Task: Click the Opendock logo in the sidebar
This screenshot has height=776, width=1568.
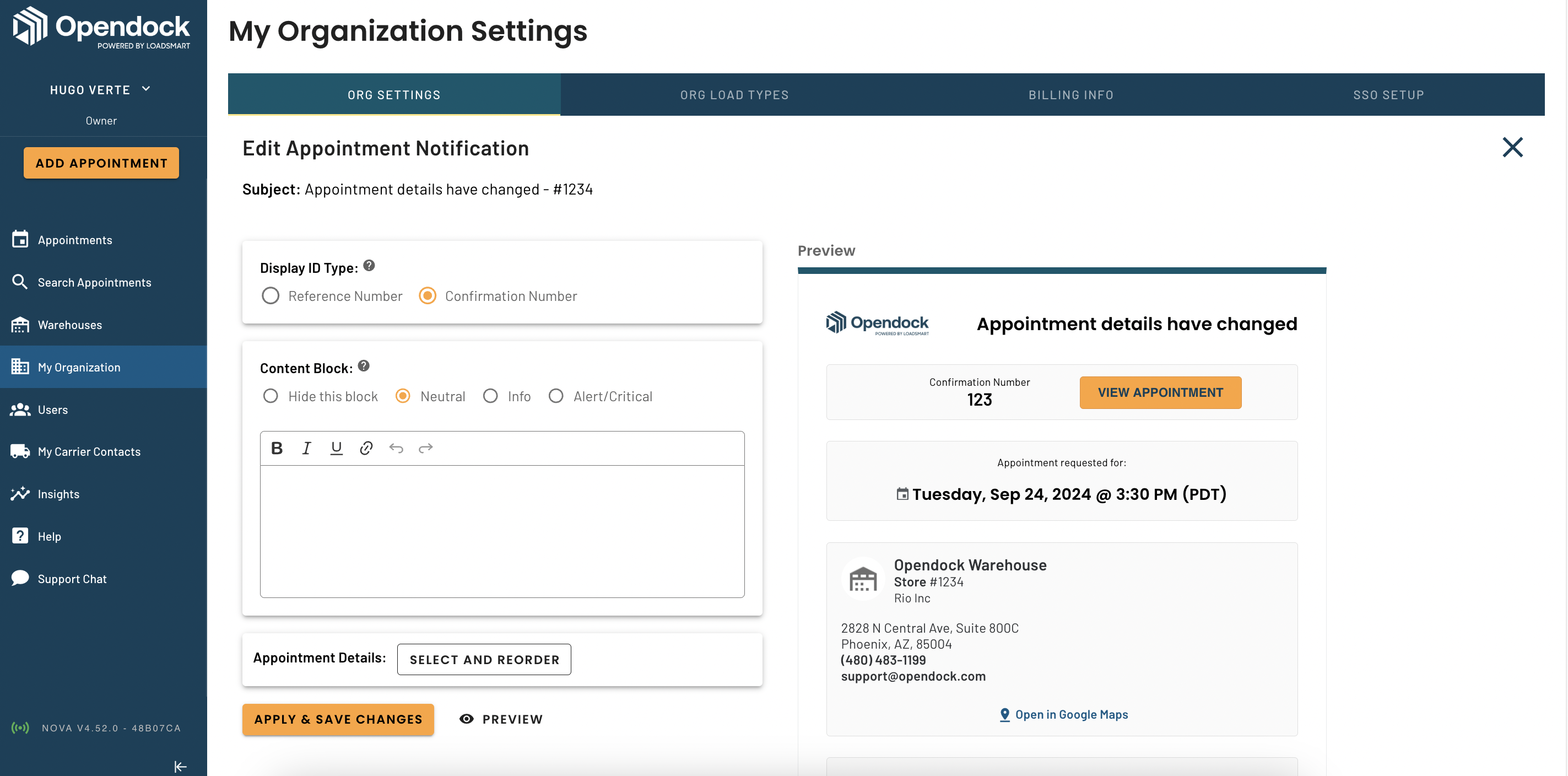Action: (101, 28)
